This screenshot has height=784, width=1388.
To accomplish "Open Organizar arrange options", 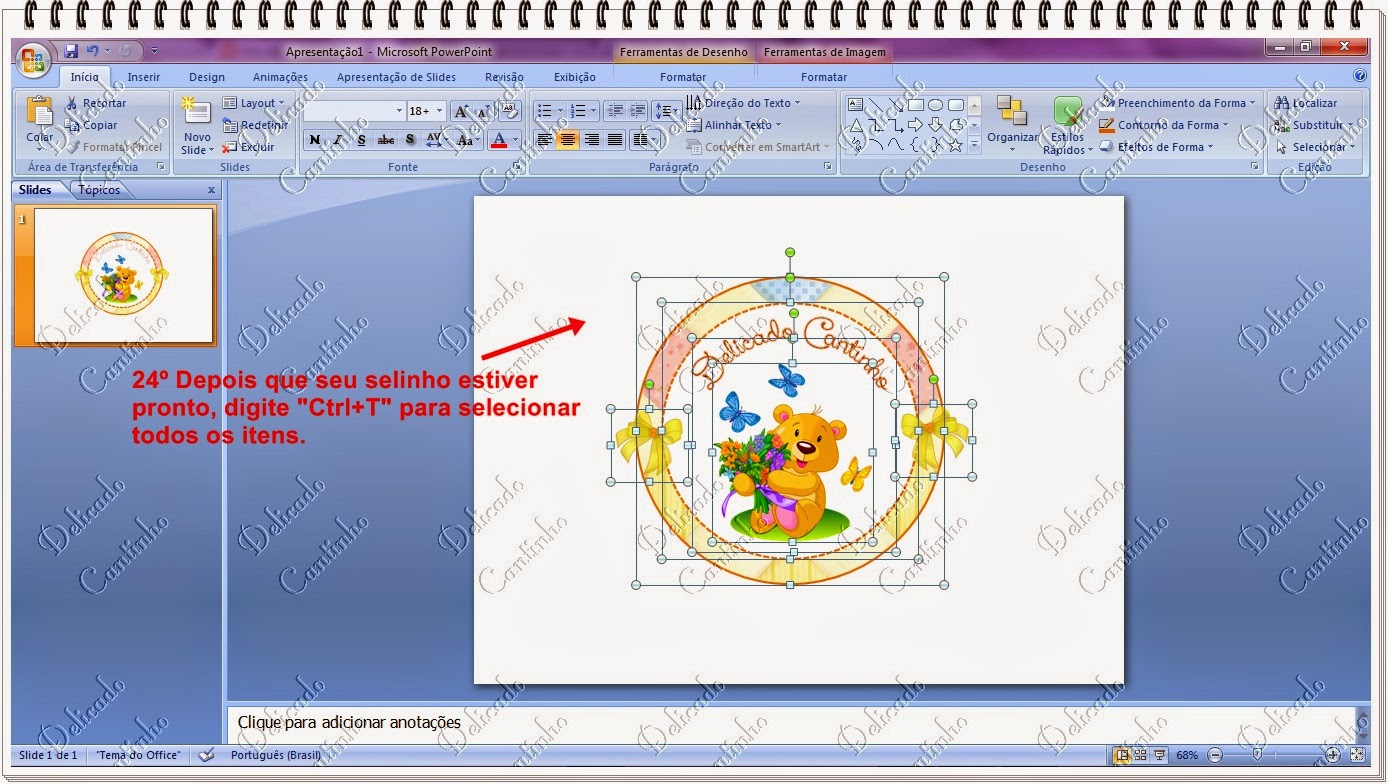I will 1012,125.
